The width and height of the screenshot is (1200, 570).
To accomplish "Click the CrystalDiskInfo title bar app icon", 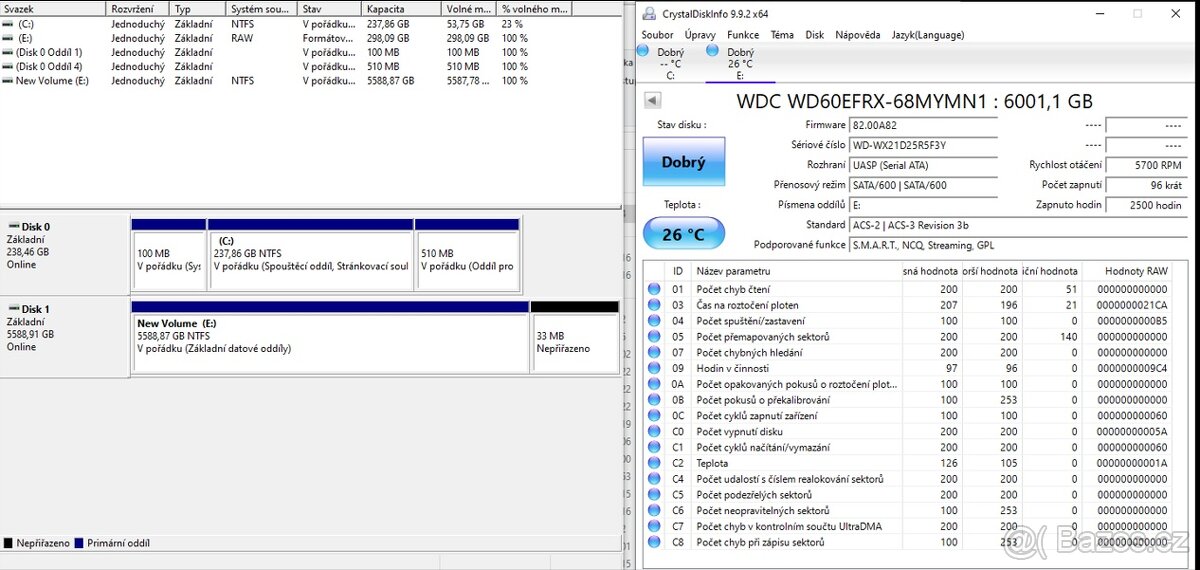I will (649, 14).
